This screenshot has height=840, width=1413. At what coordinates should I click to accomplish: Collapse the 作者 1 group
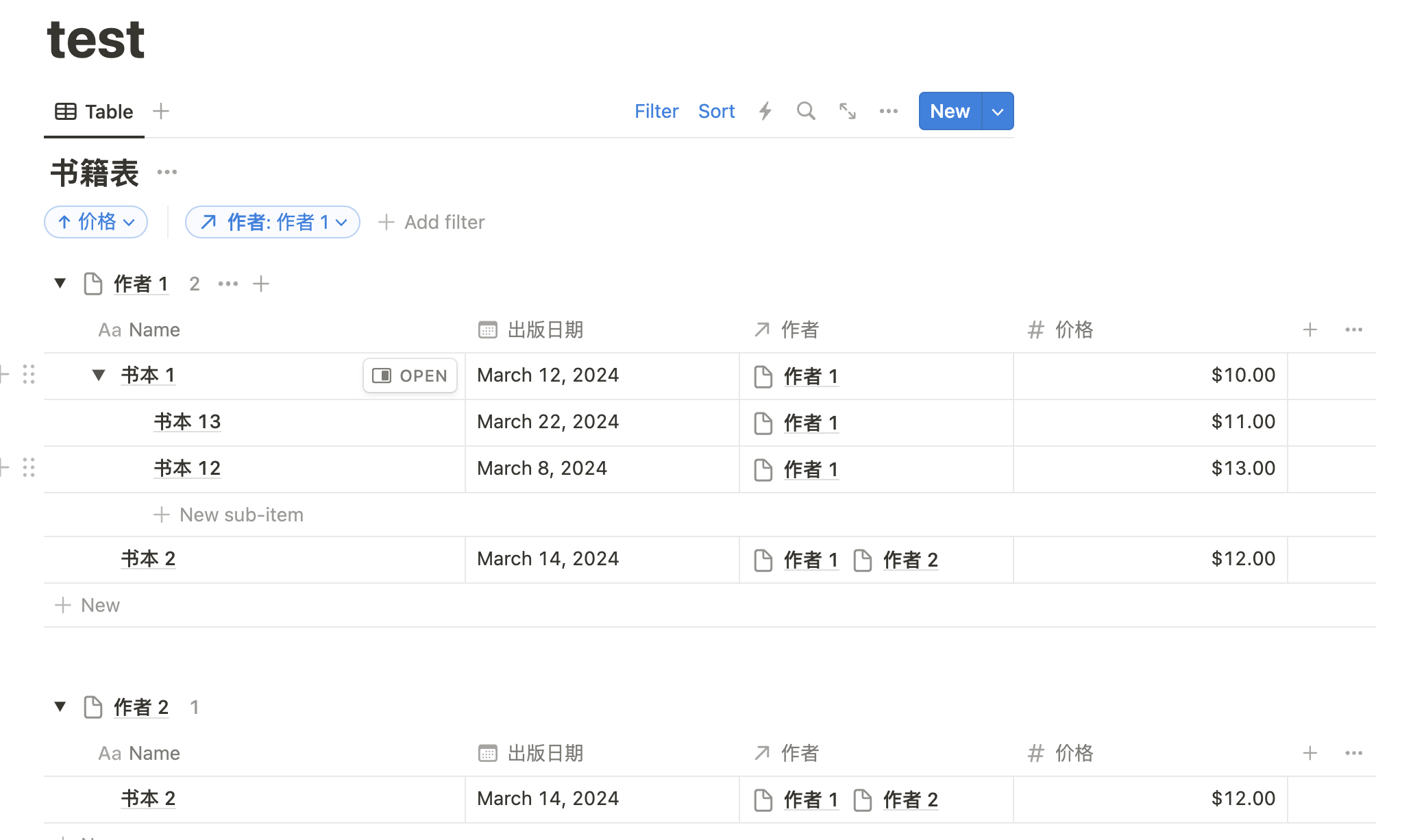pyautogui.click(x=60, y=283)
